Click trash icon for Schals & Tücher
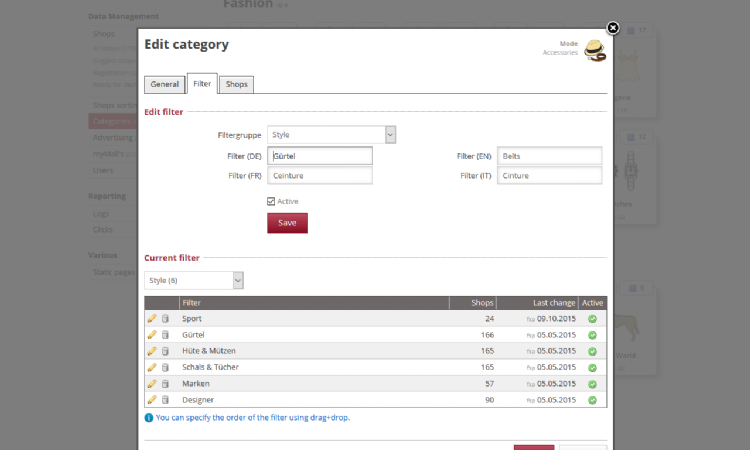The width and height of the screenshot is (750, 450). tap(165, 367)
